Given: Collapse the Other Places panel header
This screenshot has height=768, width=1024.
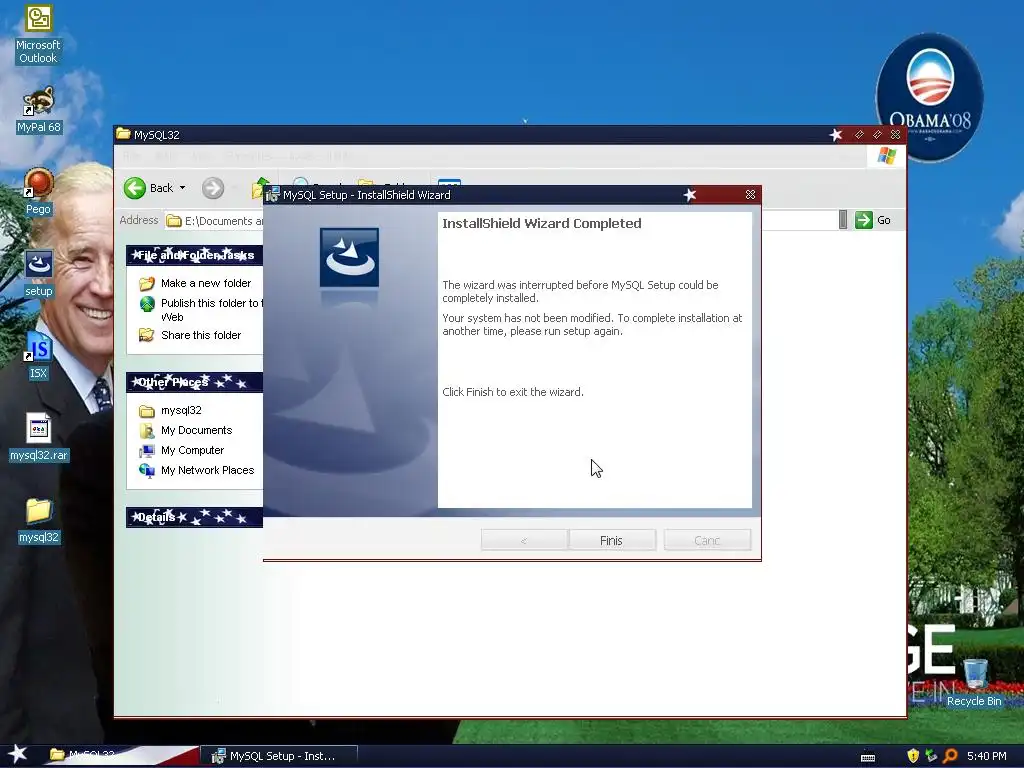Looking at the screenshot, I should coord(195,382).
